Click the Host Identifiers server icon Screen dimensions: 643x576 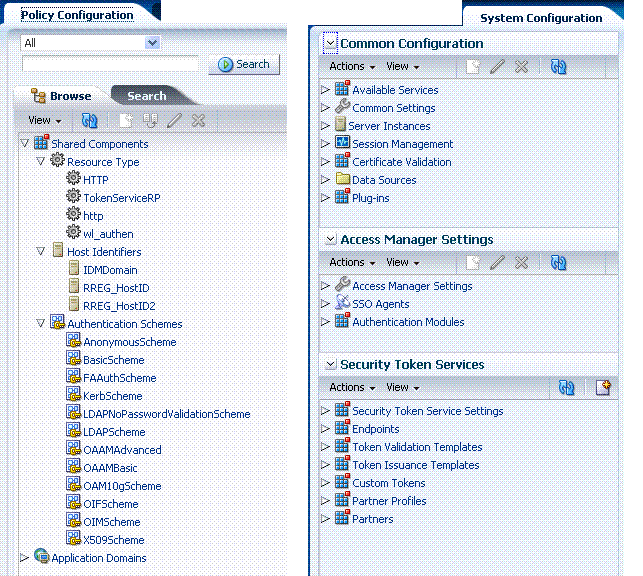(58, 250)
